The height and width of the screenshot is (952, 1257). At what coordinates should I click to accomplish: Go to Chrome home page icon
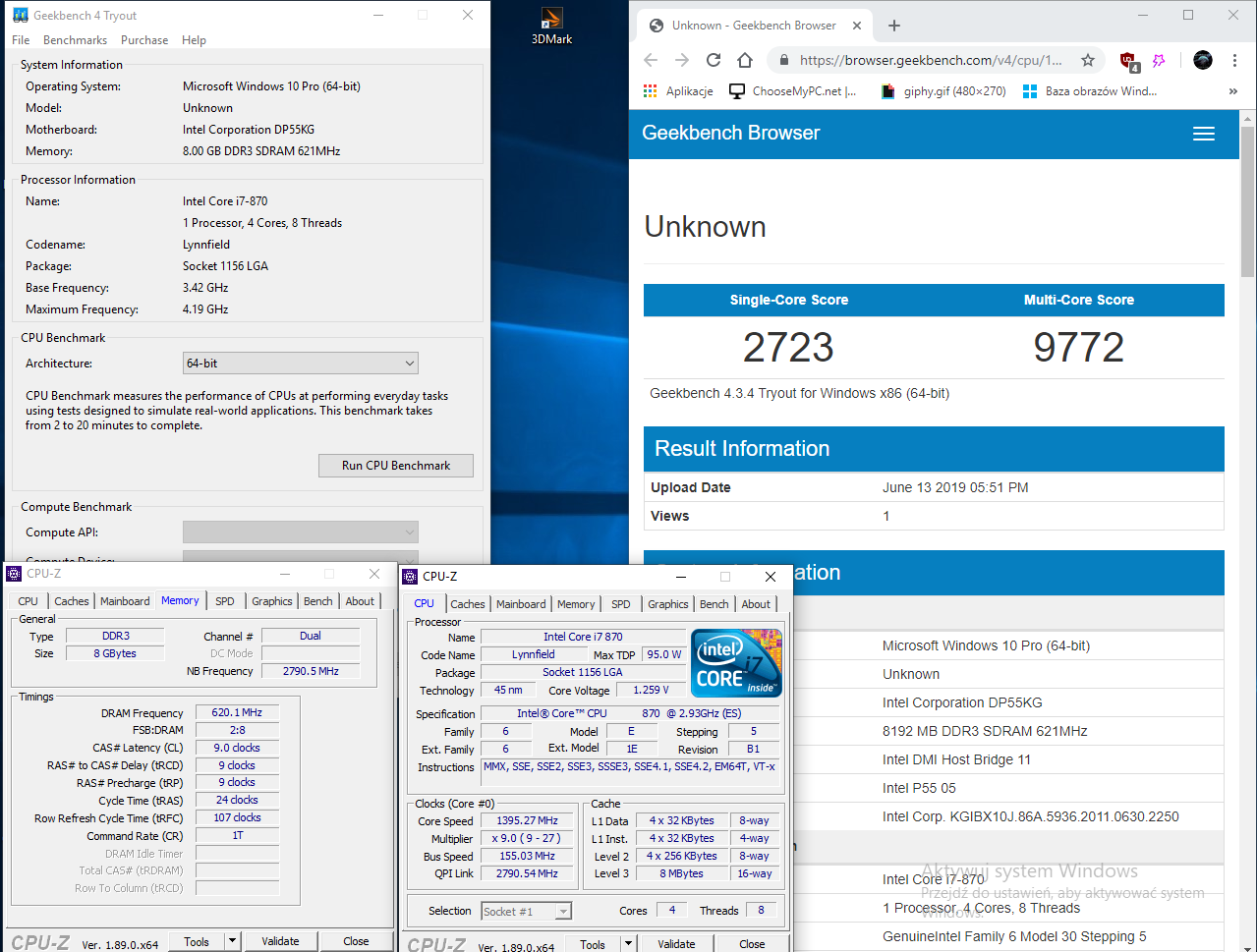tap(745, 60)
